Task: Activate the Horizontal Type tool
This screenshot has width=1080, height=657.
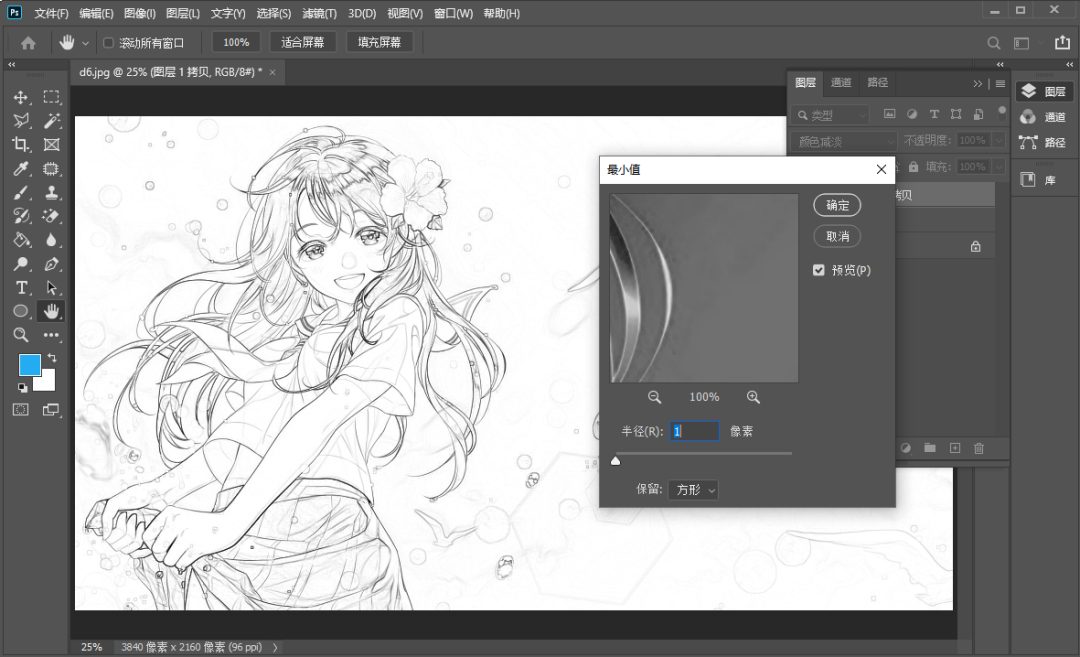Action: 21,288
